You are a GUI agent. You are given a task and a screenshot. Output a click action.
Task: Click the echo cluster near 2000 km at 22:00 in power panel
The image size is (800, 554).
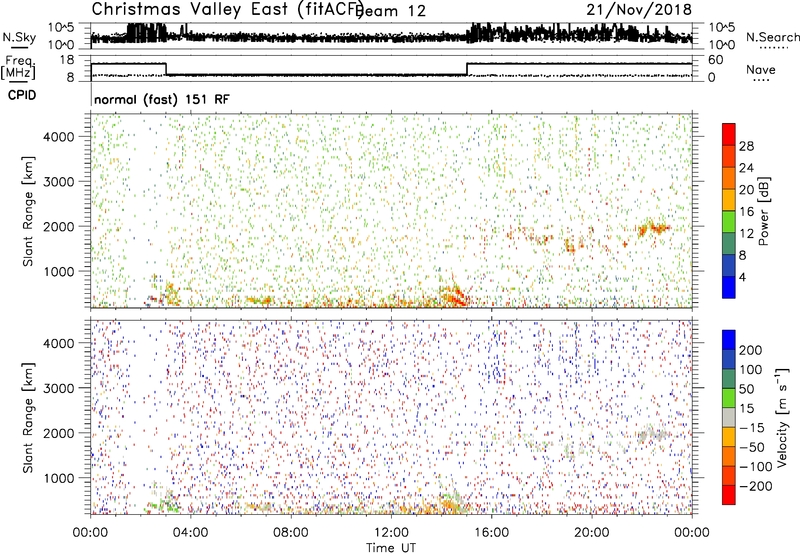654,228
